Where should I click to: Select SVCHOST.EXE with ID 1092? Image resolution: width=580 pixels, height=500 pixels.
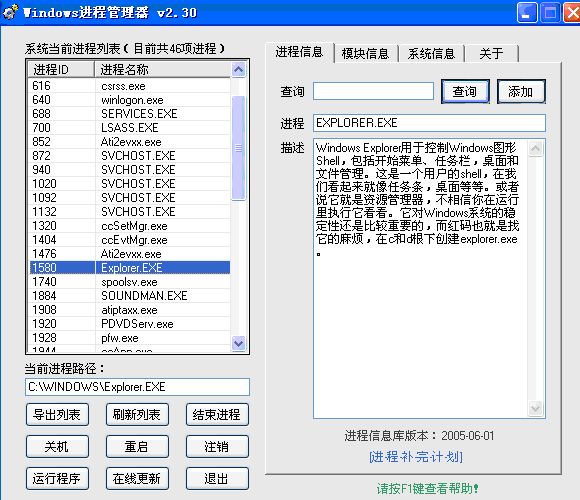pos(129,198)
